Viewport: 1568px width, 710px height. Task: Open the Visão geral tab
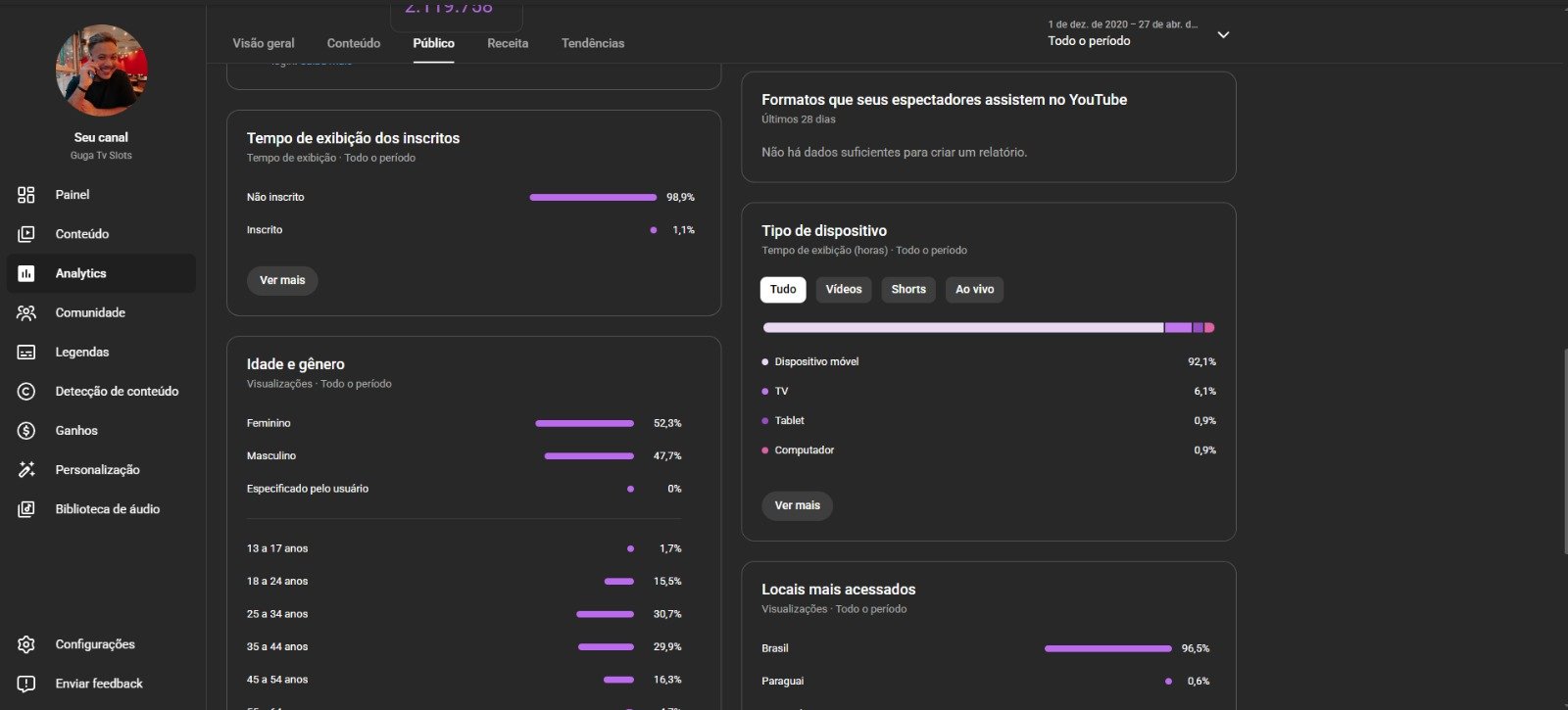click(x=264, y=43)
